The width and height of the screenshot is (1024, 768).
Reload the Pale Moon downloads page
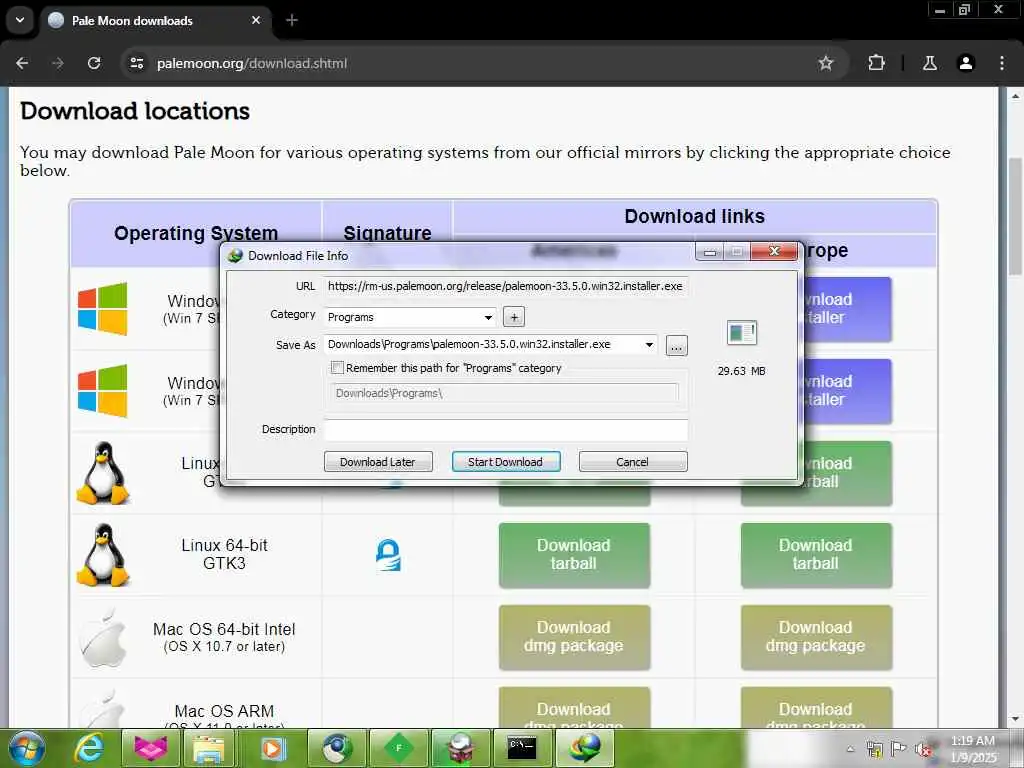point(94,63)
